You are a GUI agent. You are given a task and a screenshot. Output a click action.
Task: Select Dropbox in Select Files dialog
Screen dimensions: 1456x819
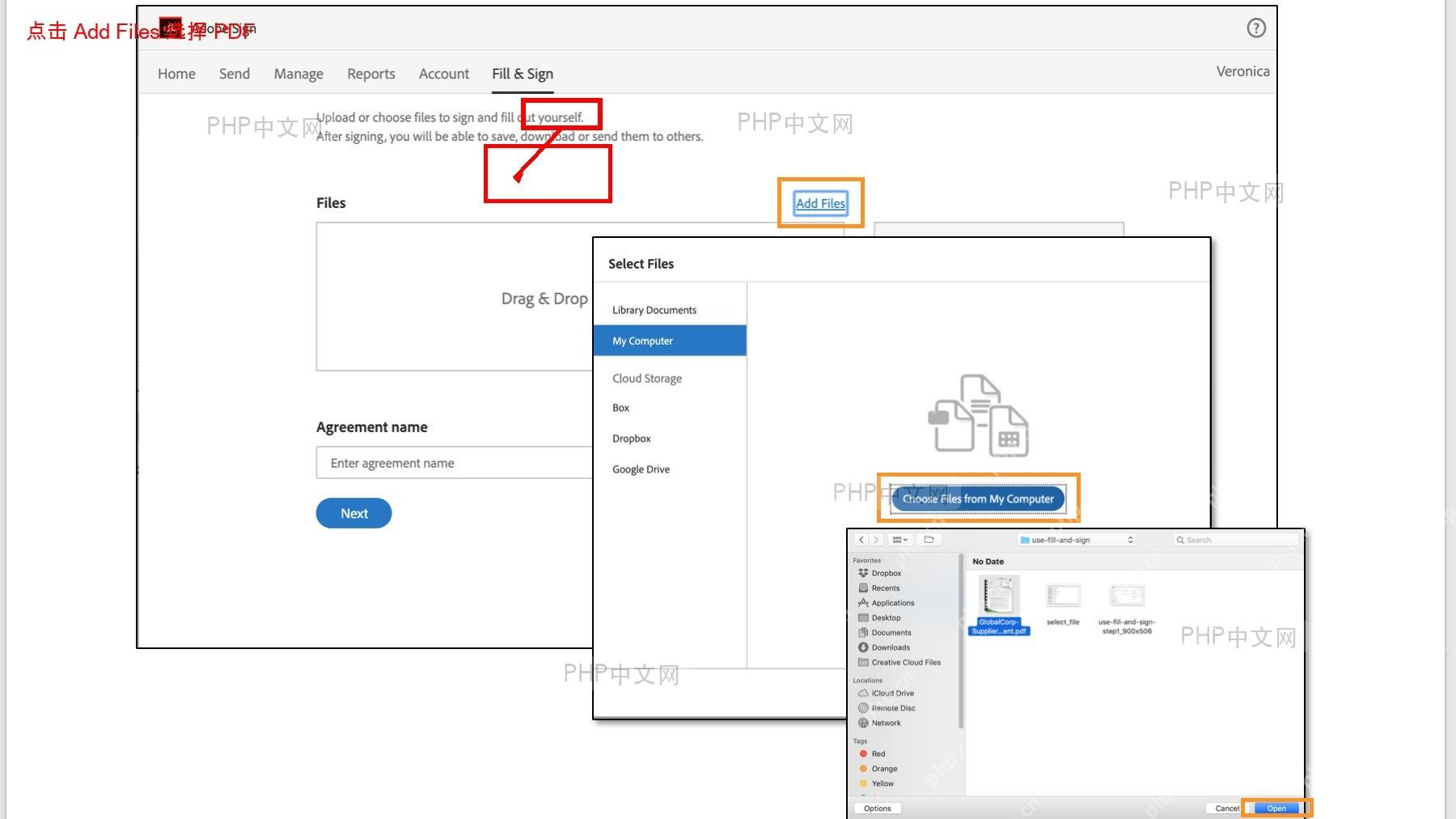(x=632, y=439)
